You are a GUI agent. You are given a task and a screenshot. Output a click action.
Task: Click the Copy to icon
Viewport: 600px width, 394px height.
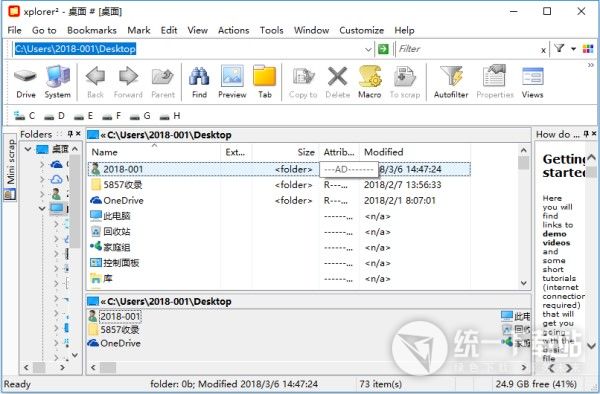tap(303, 82)
